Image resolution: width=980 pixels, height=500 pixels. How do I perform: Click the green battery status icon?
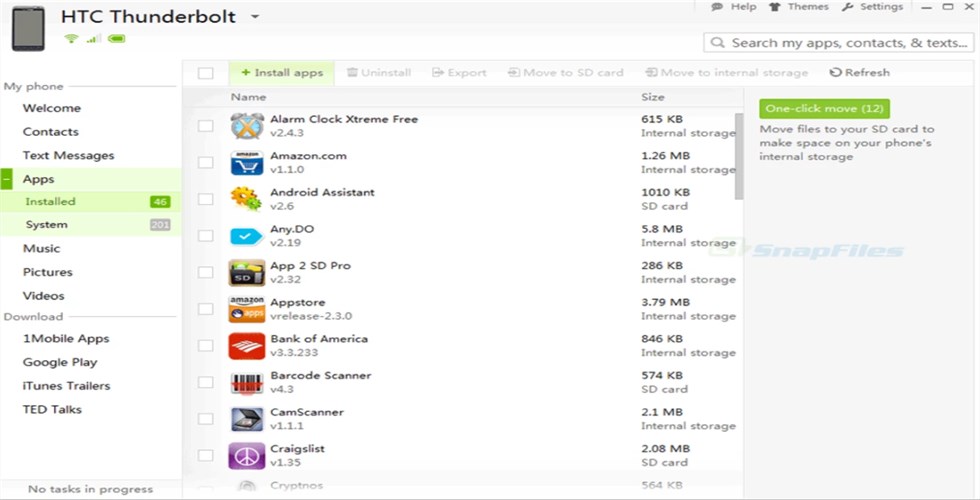[x=116, y=39]
